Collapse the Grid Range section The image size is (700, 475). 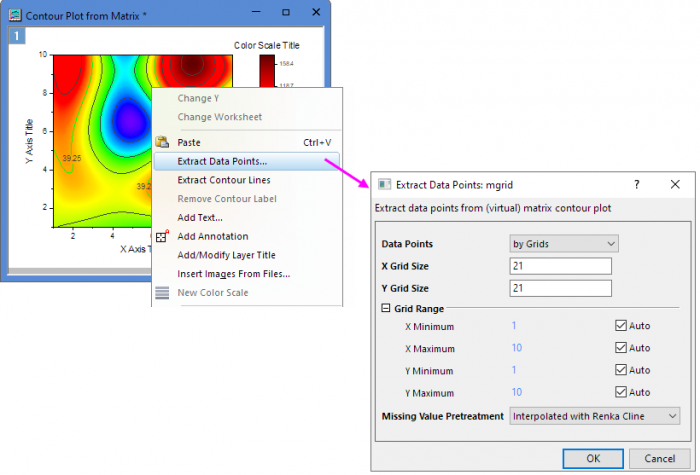point(386,309)
